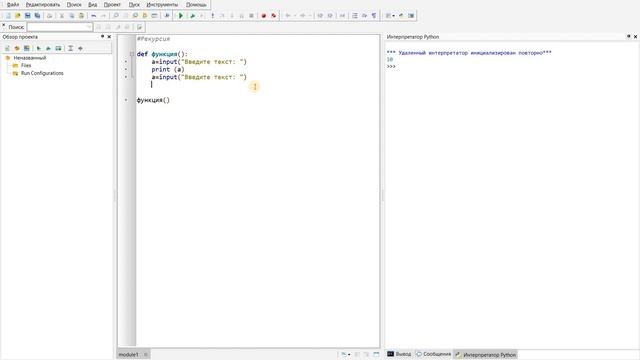Screen dimensions: 640x360
Task: Clear all breakpoints icon
Action: pos(273,16)
